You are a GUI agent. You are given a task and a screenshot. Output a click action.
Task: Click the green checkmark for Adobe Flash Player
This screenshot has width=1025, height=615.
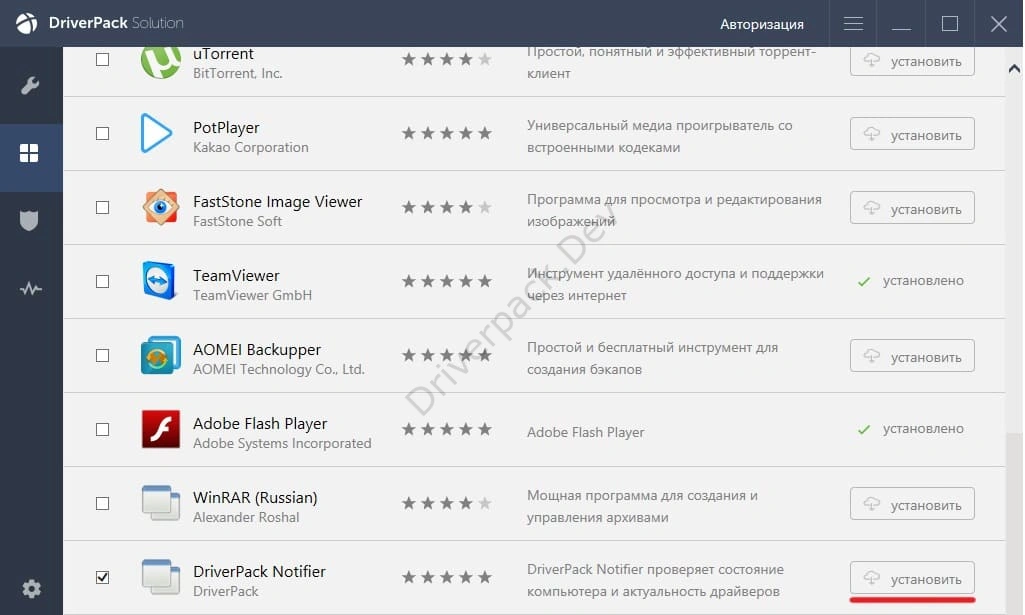864,429
